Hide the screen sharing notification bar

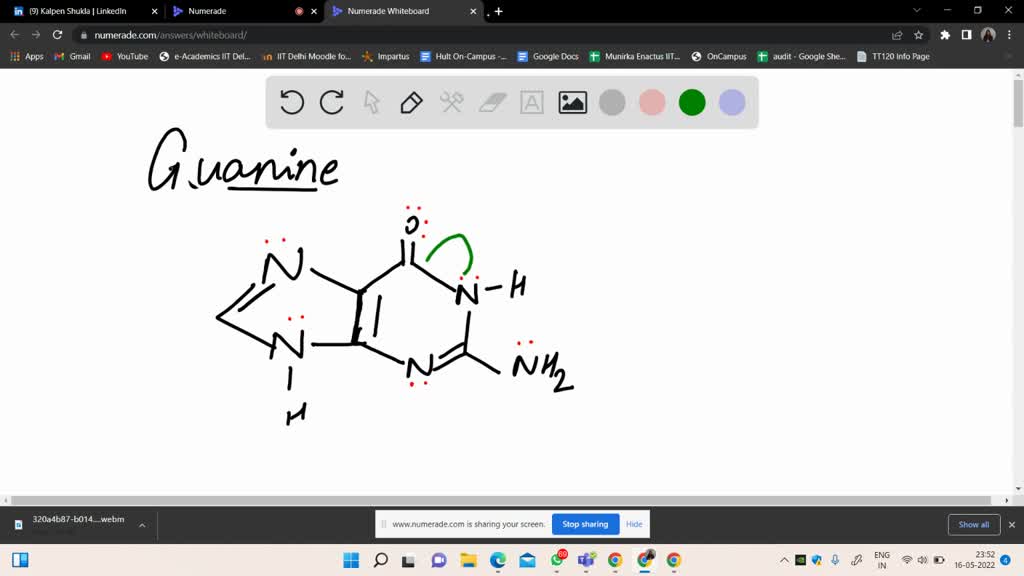(x=633, y=524)
